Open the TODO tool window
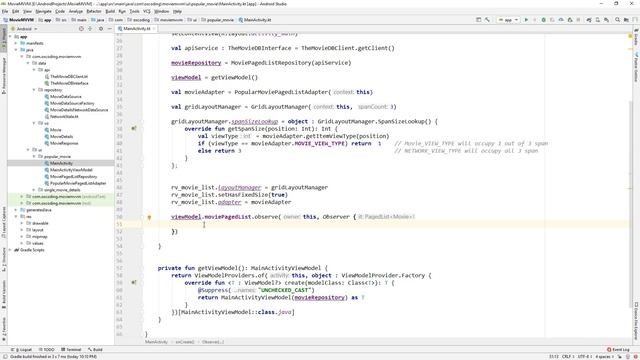 (x=47, y=350)
